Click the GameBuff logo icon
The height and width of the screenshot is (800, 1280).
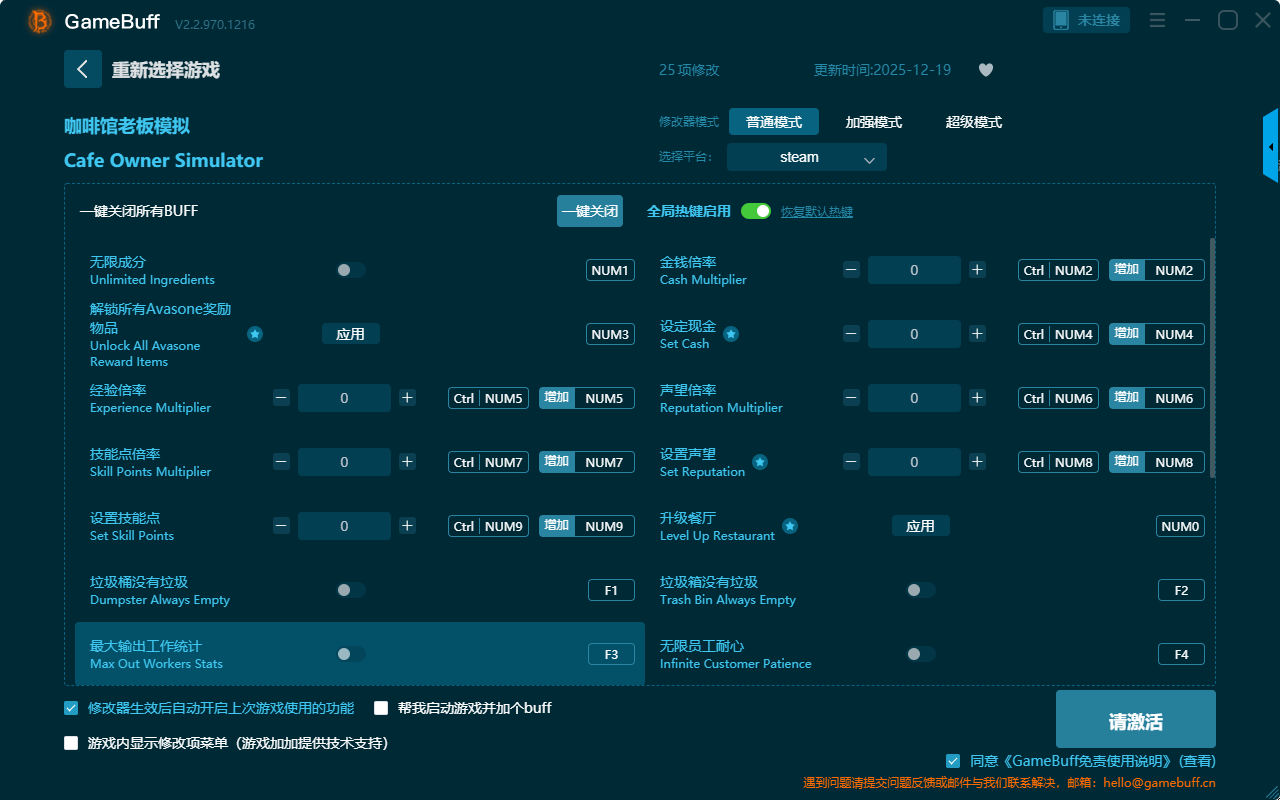coord(40,21)
